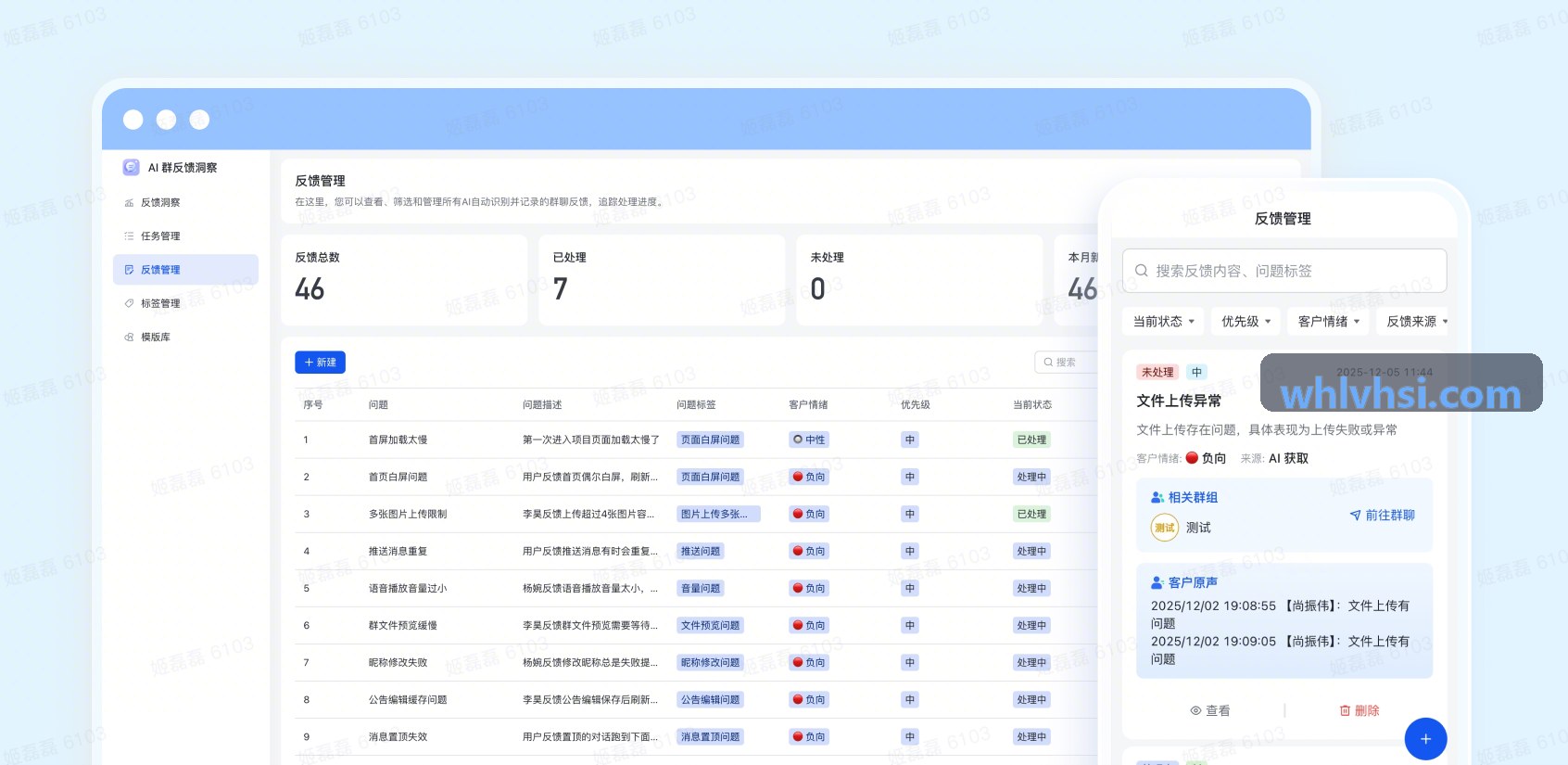Image resolution: width=1568 pixels, height=765 pixels.
Task: Click the mobile search magnifier icon
Action: [1142, 271]
